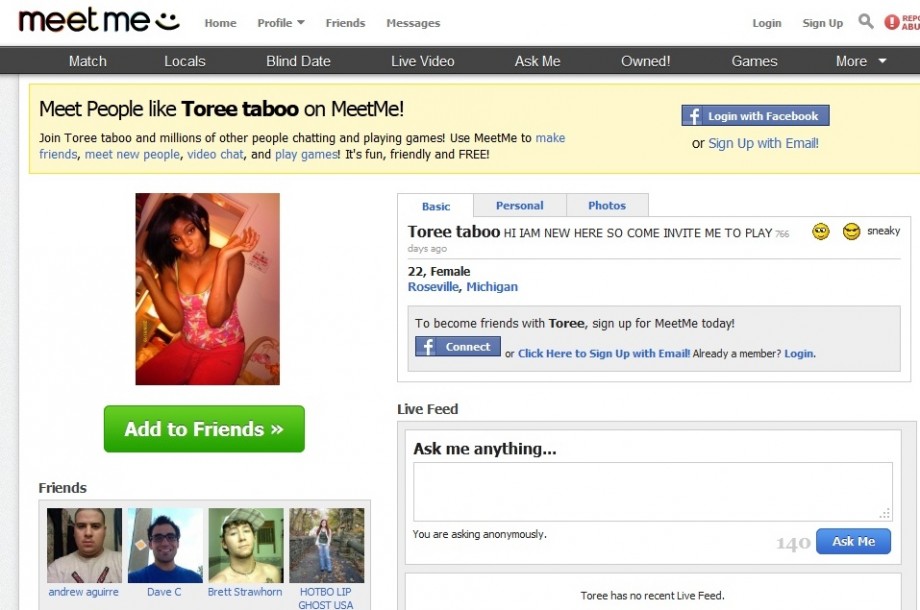Switch to the Personal tab

(x=519, y=205)
